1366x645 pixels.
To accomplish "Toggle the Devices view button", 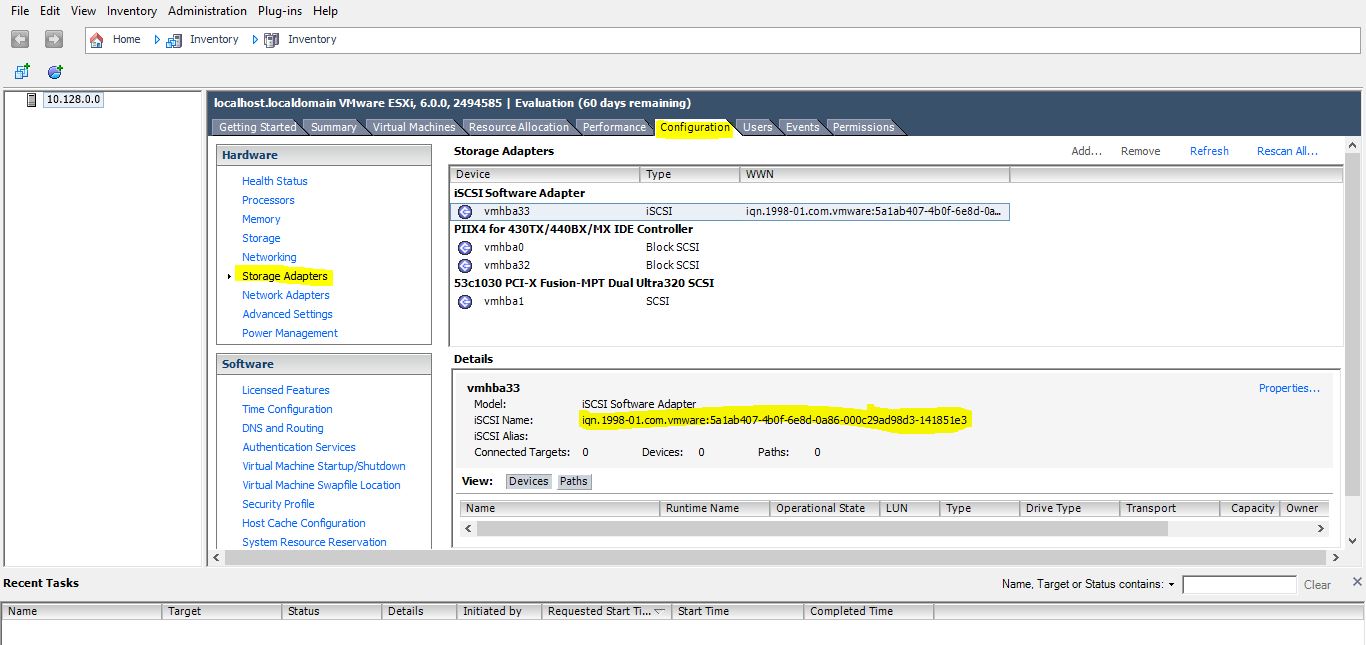I will pos(528,481).
